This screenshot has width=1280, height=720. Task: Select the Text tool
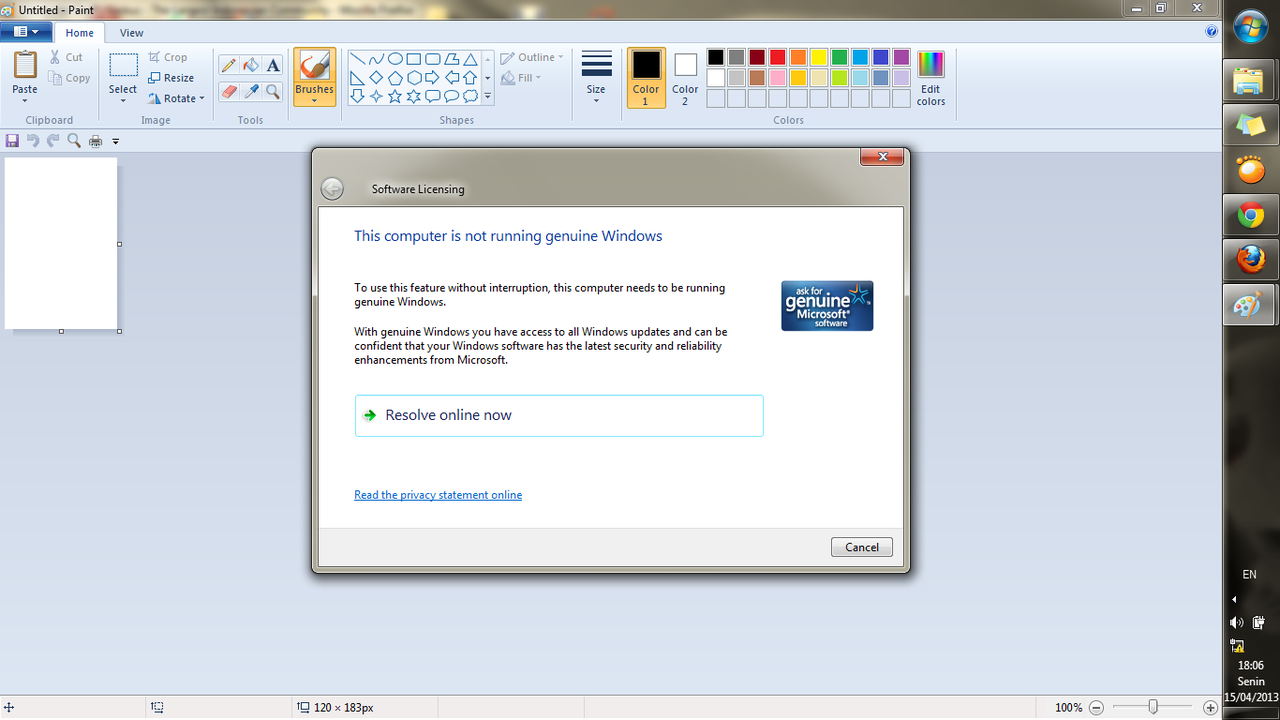pyautogui.click(x=273, y=66)
